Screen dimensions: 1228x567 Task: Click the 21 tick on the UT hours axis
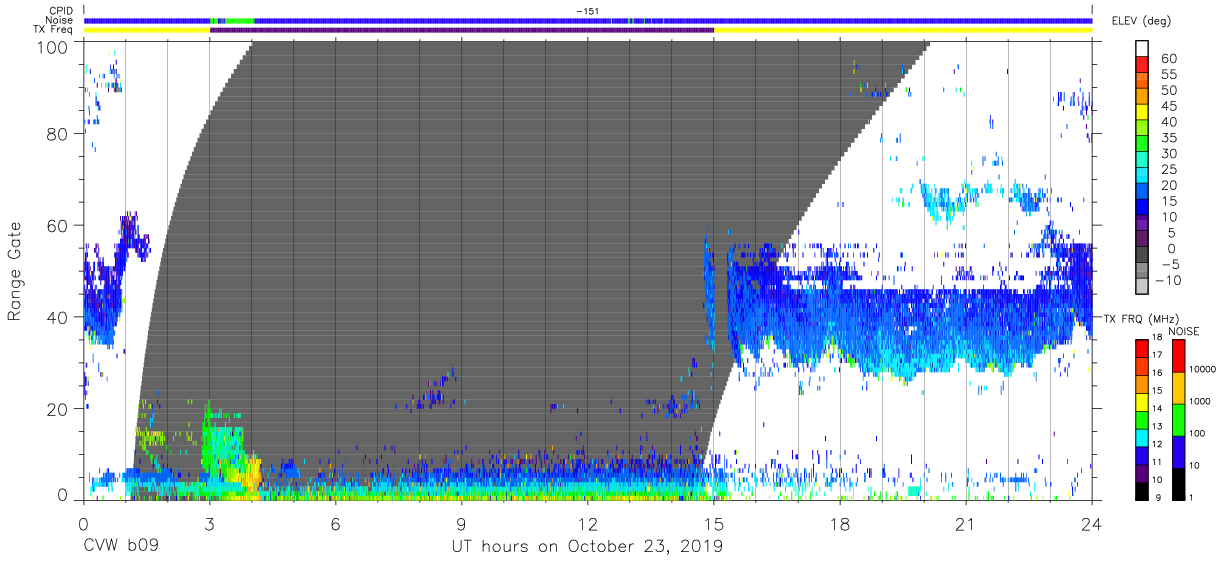[966, 523]
